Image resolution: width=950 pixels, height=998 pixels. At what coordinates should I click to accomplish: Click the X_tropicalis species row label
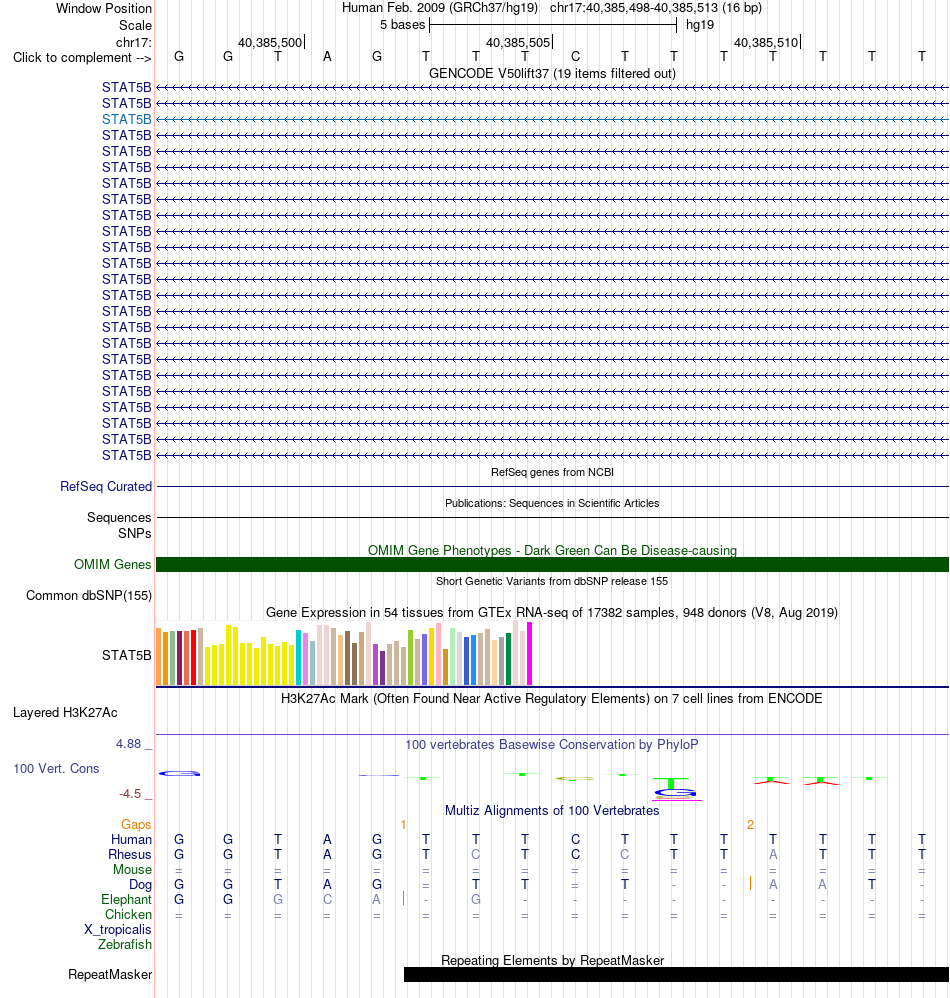[118, 929]
